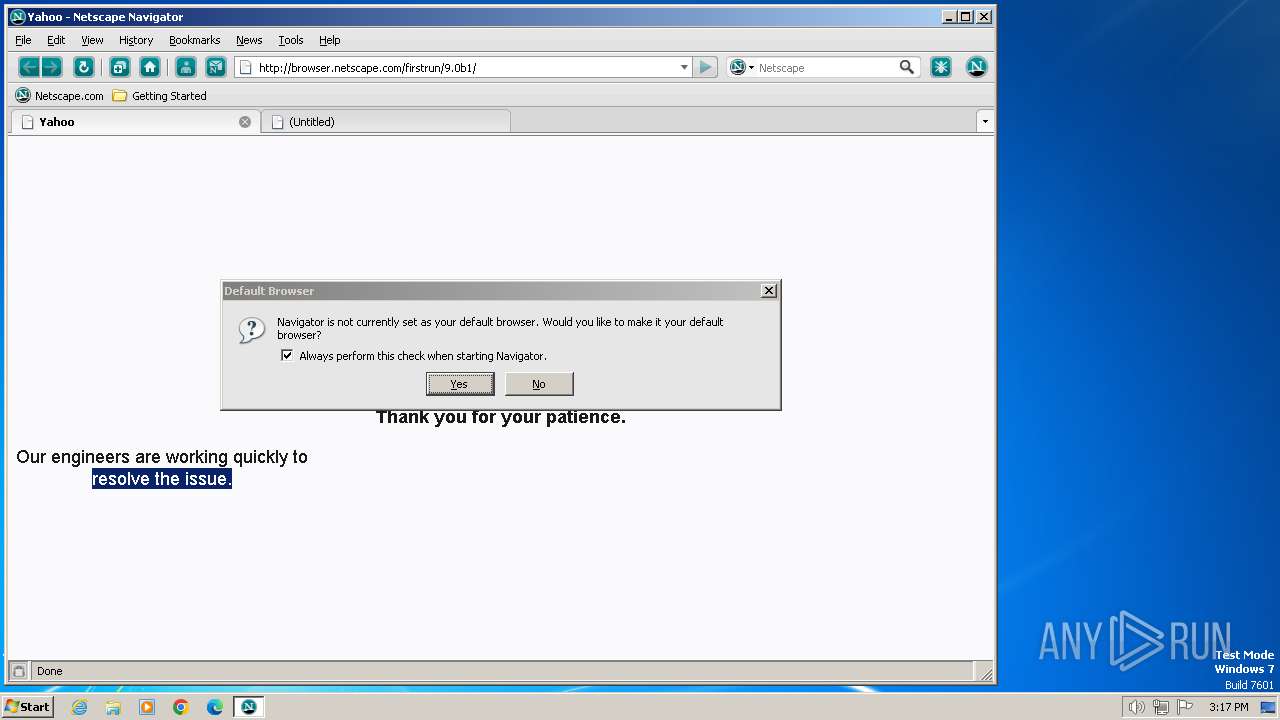Open the list all tabs dropdown
This screenshot has width=1280, height=720.
pyautogui.click(x=985, y=121)
